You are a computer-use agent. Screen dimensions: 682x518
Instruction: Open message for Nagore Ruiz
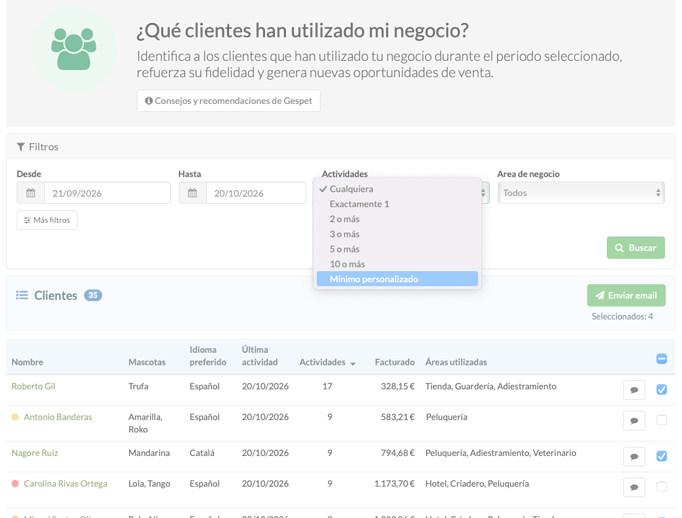pyautogui.click(x=634, y=457)
